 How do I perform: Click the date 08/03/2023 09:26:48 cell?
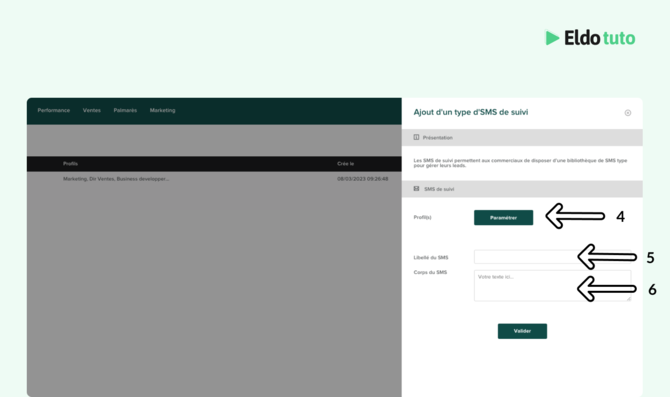point(363,179)
